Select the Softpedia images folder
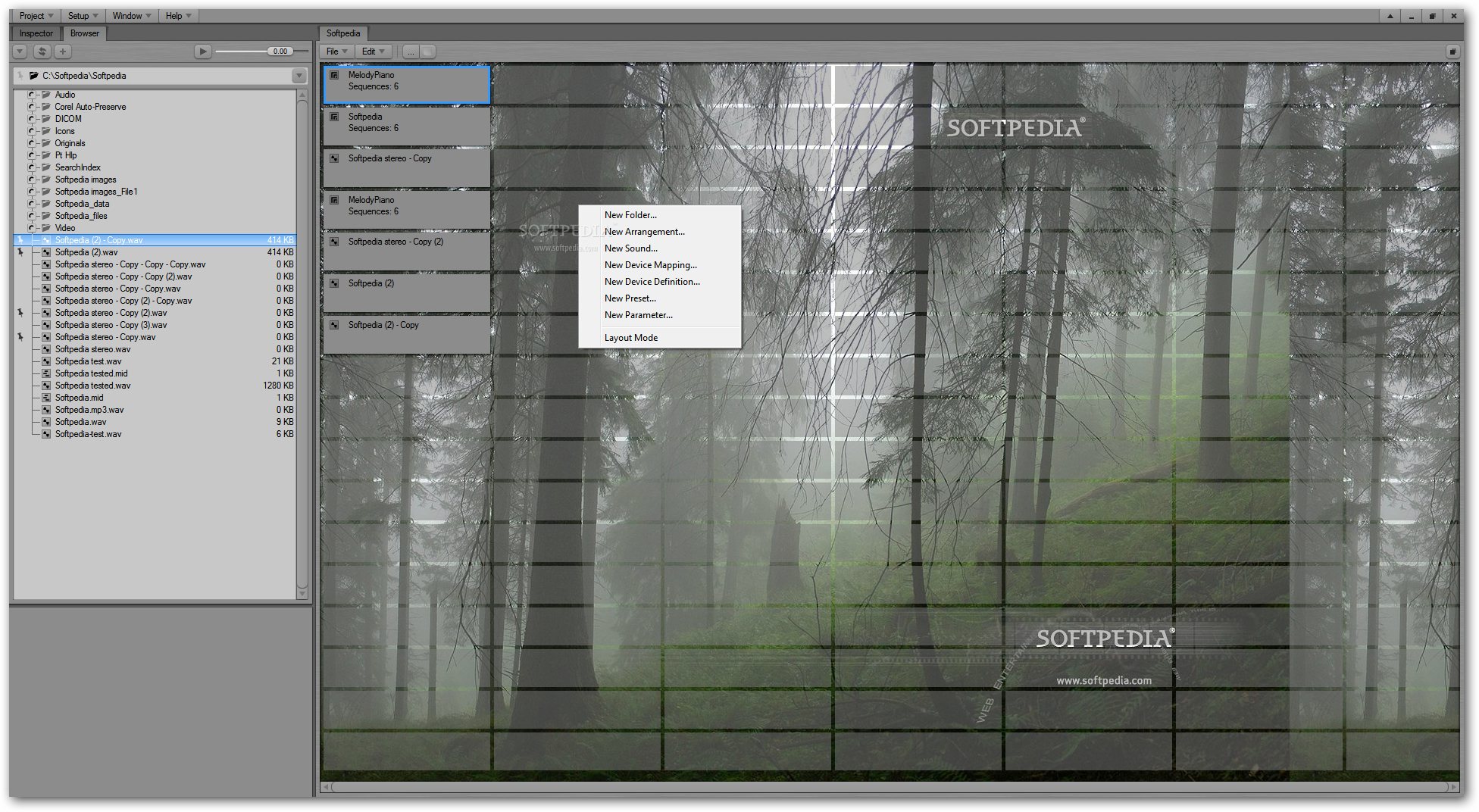This screenshot has height=812, width=1479. (x=86, y=180)
